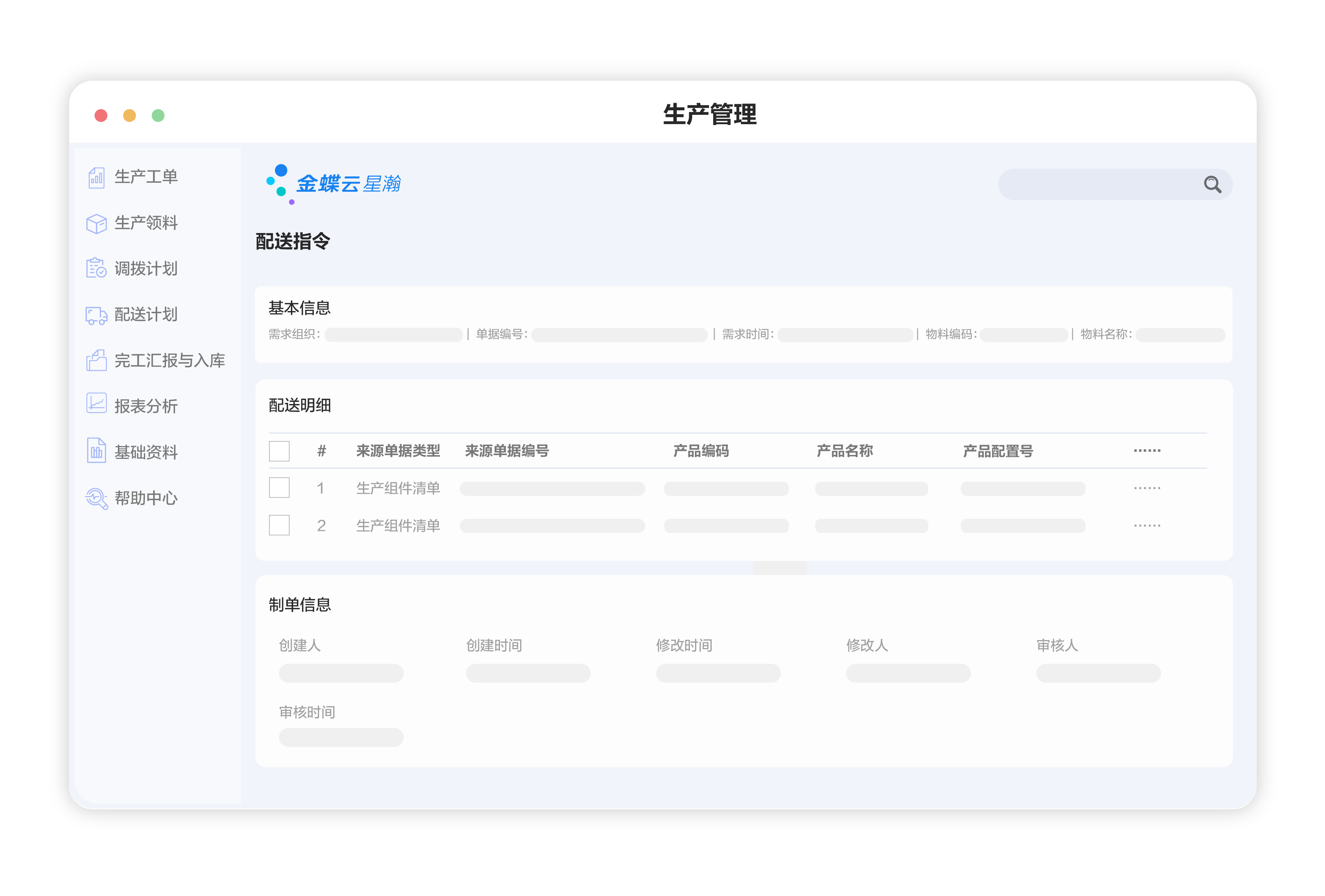The height and width of the screenshot is (896, 1325).
Task: Open row 2 ellipsis for more
Action: [x=1147, y=526]
